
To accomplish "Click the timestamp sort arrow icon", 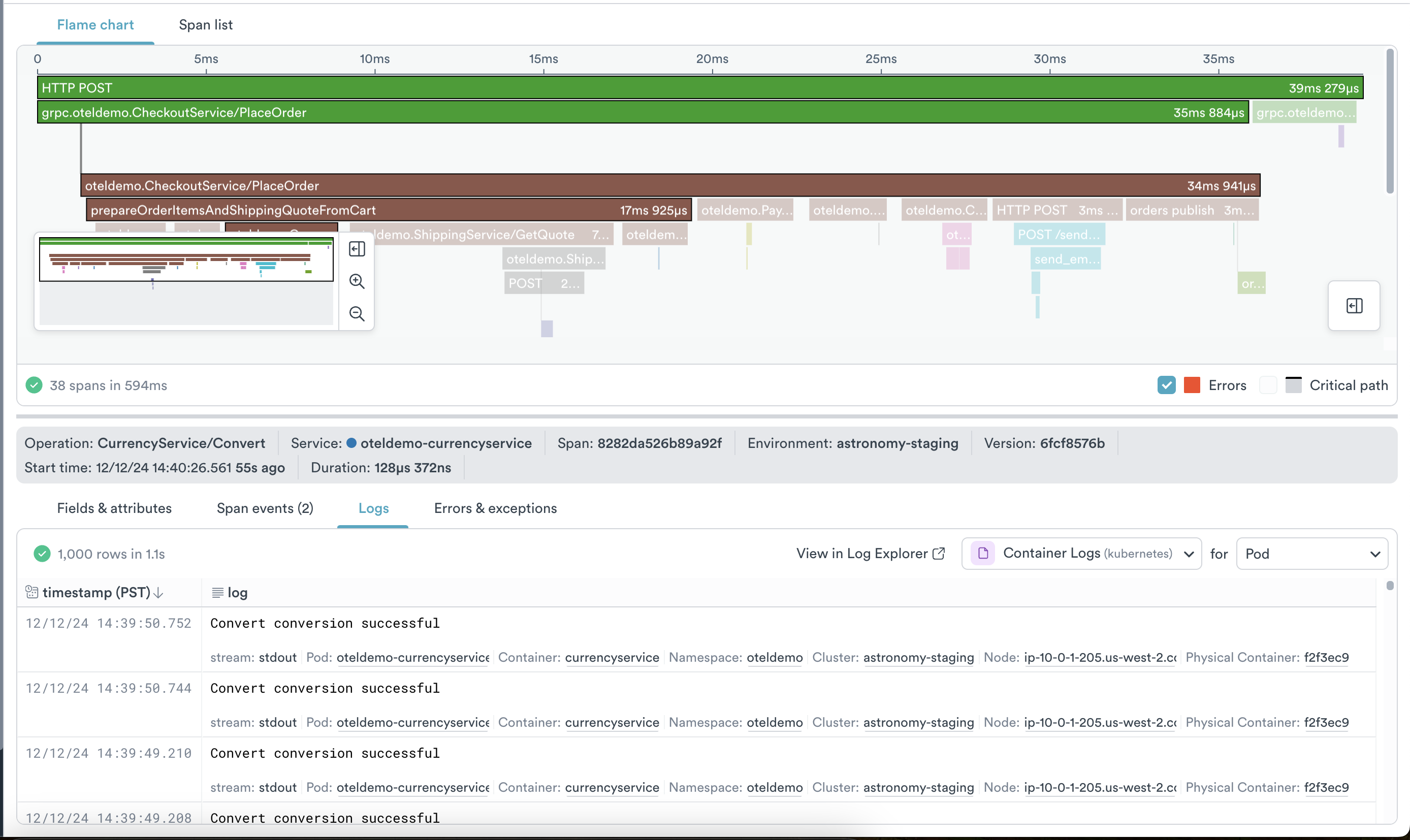I will pyautogui.click(x=158, y=592).
